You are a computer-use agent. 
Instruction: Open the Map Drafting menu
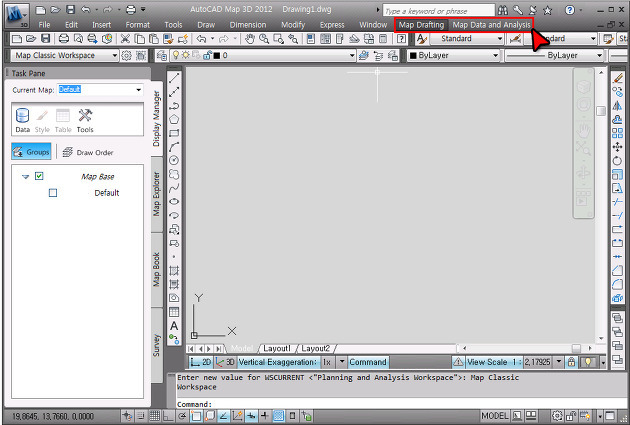421,25
